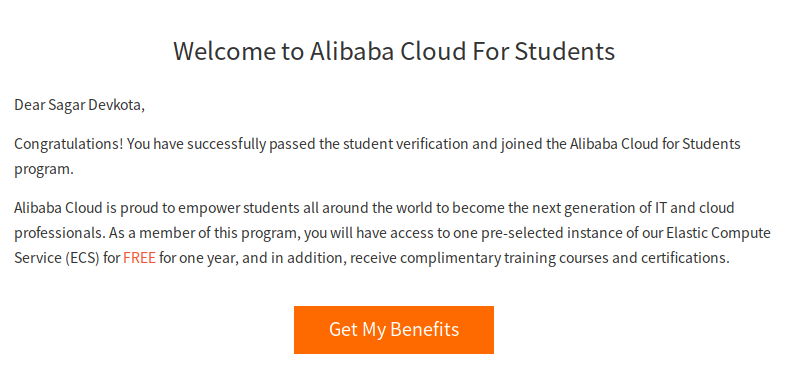The height and width of the screenshot is (389, 794).
Task: Click the Get My Benefits button
Action: pyautogui.click(x=393, y=330)
